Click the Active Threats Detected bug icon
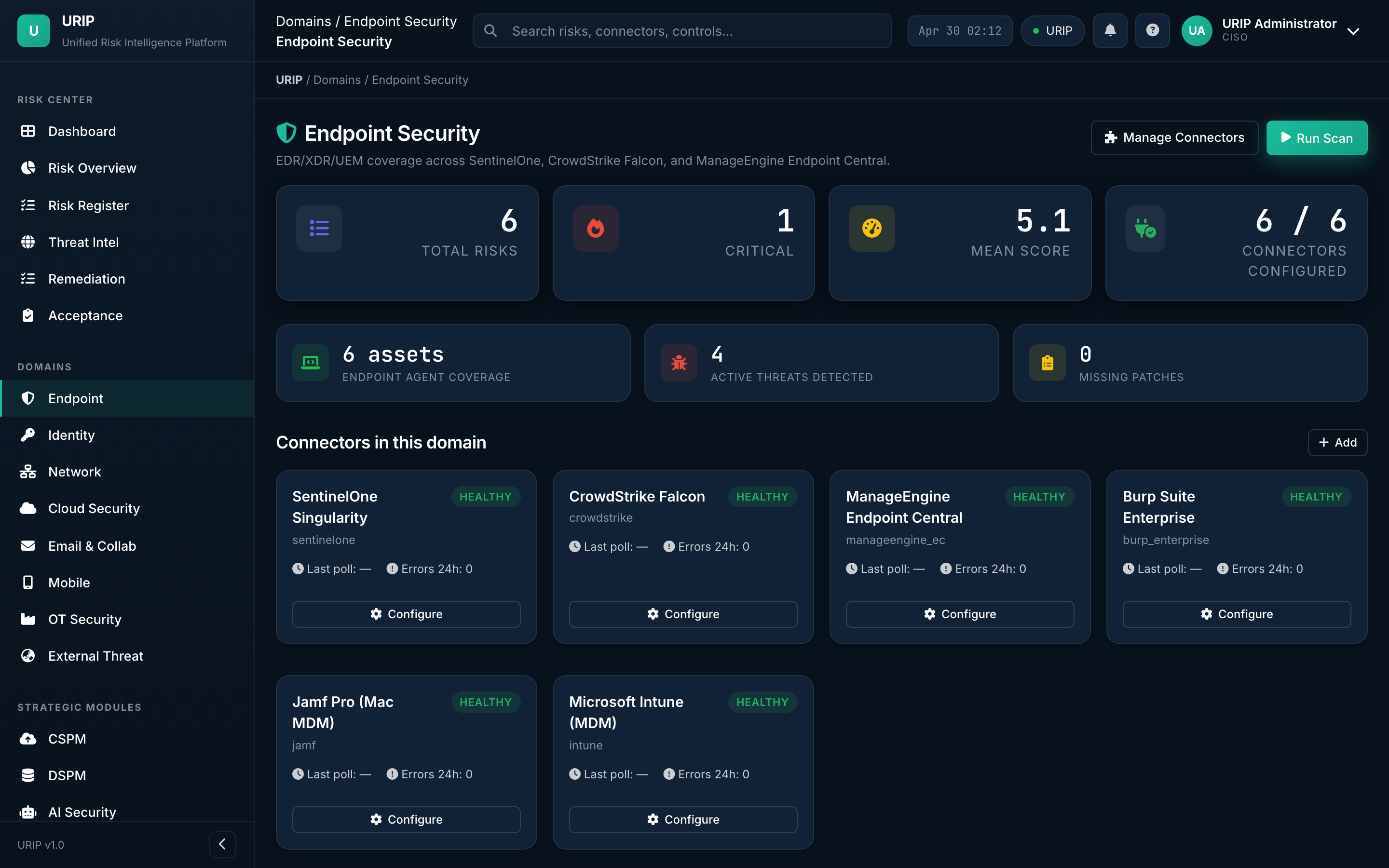The height and width of the screenshot is (868, 1389). point(679,362)
